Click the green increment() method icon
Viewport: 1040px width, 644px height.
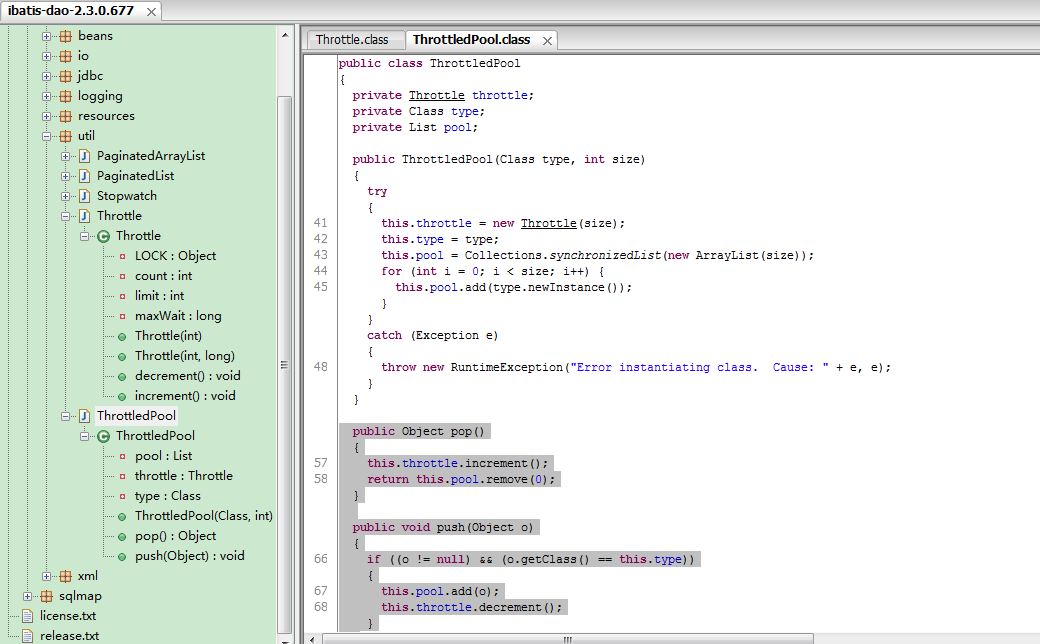(x=122, y=397)
